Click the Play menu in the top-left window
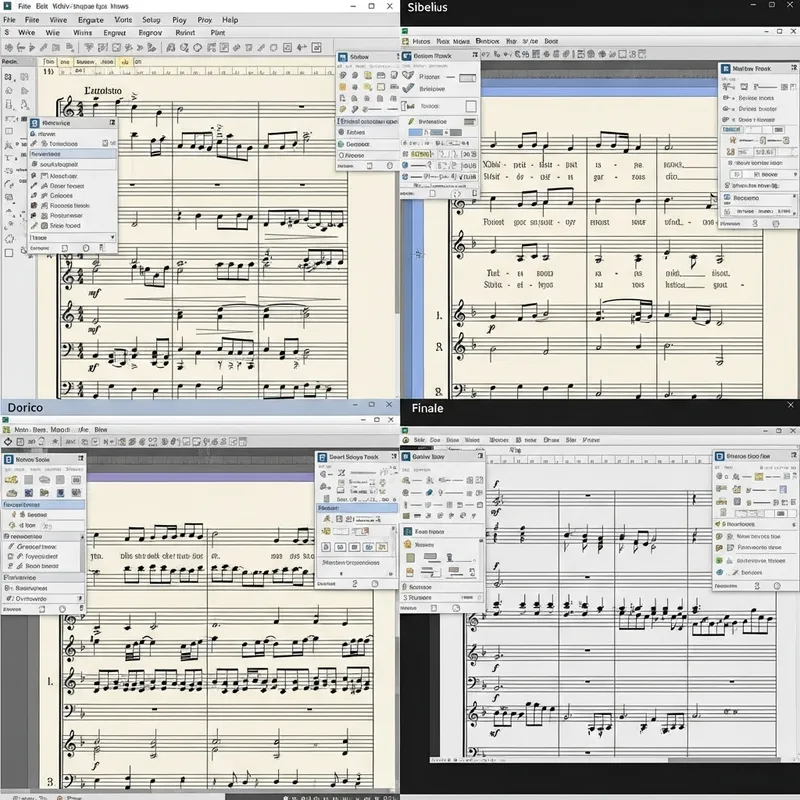The width and height of the screenshot is (800, 800). (178, 19)
